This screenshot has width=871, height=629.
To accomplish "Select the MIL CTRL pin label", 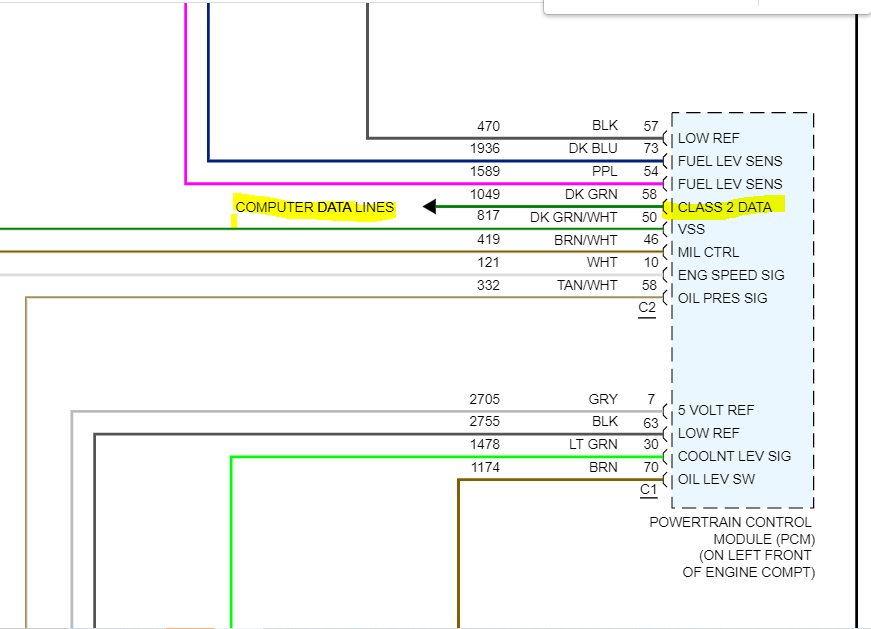I will (708, 252).
